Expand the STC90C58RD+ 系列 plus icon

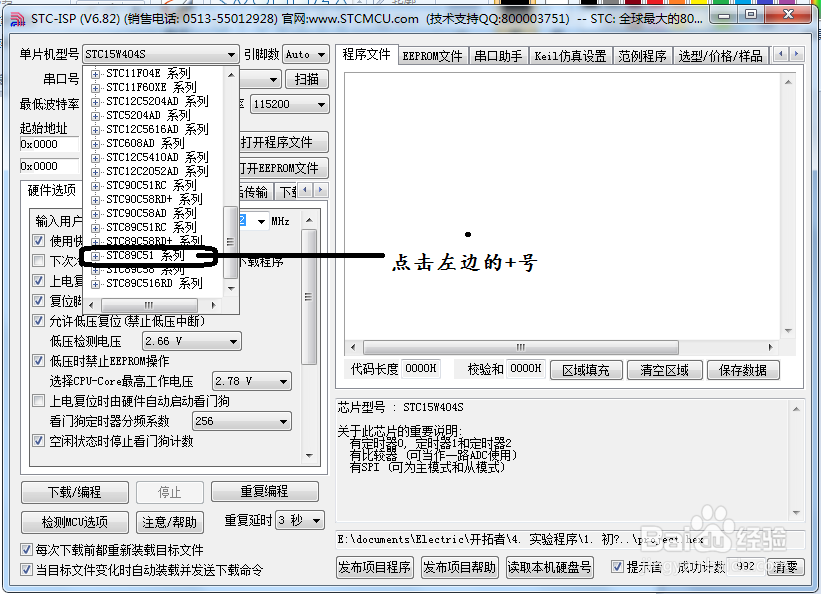click(x=95, y=200)
